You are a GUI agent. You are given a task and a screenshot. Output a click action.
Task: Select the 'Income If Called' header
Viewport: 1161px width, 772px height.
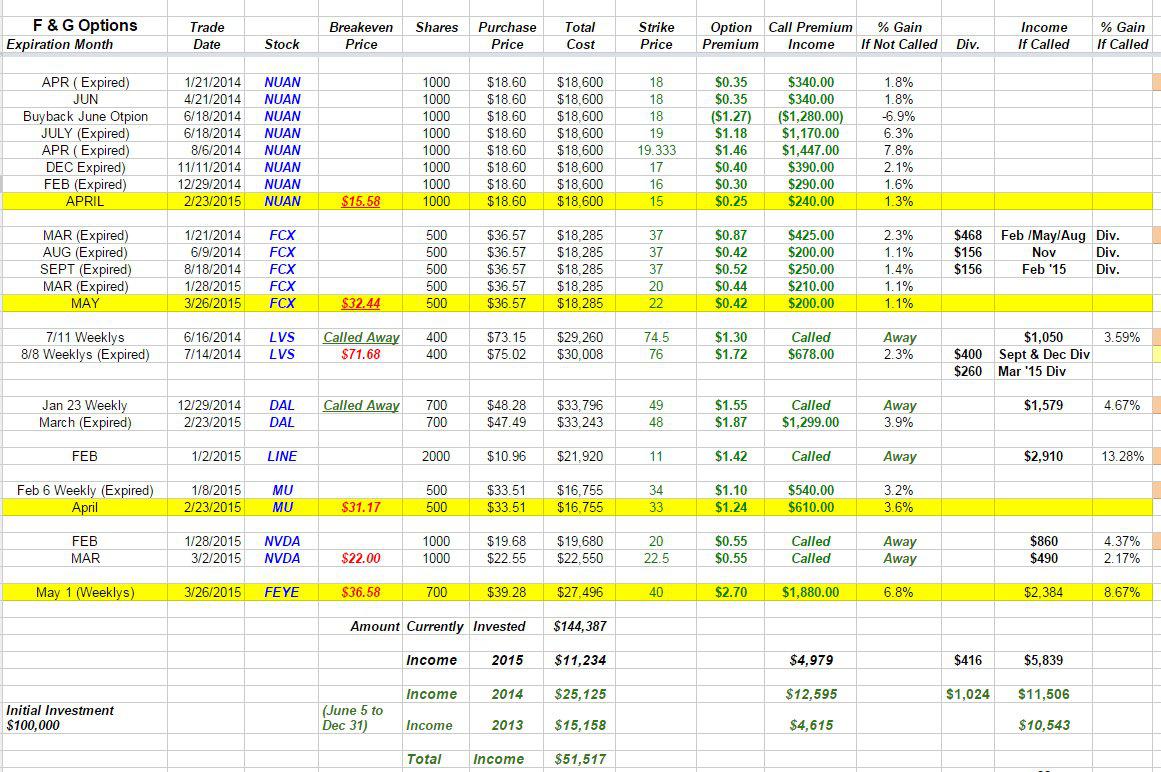(1043, 36)
